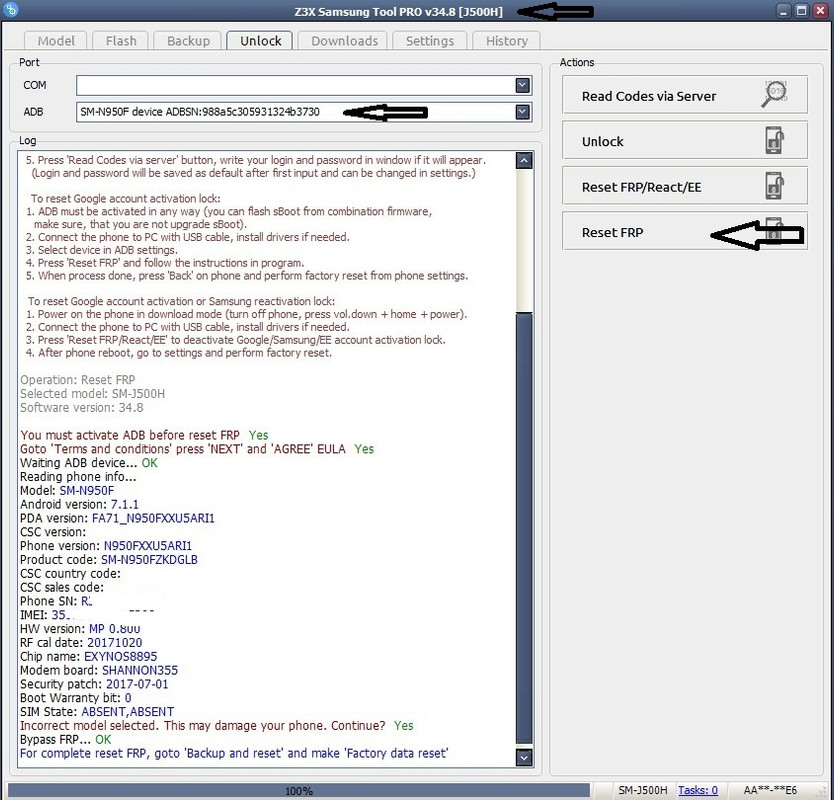
Task: Click the Reset FRP/React/EE button
Action: pos(685,186)
